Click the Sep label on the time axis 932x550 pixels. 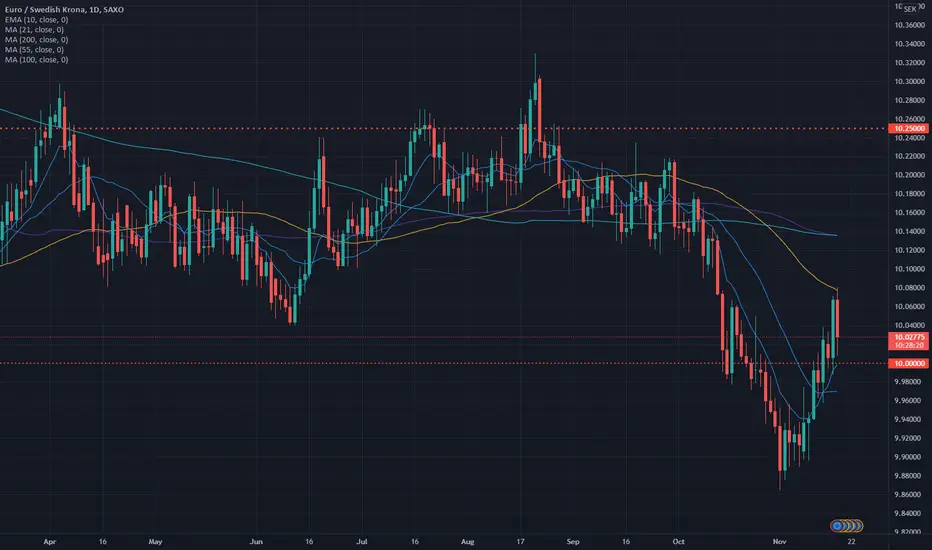click(573, 542)
